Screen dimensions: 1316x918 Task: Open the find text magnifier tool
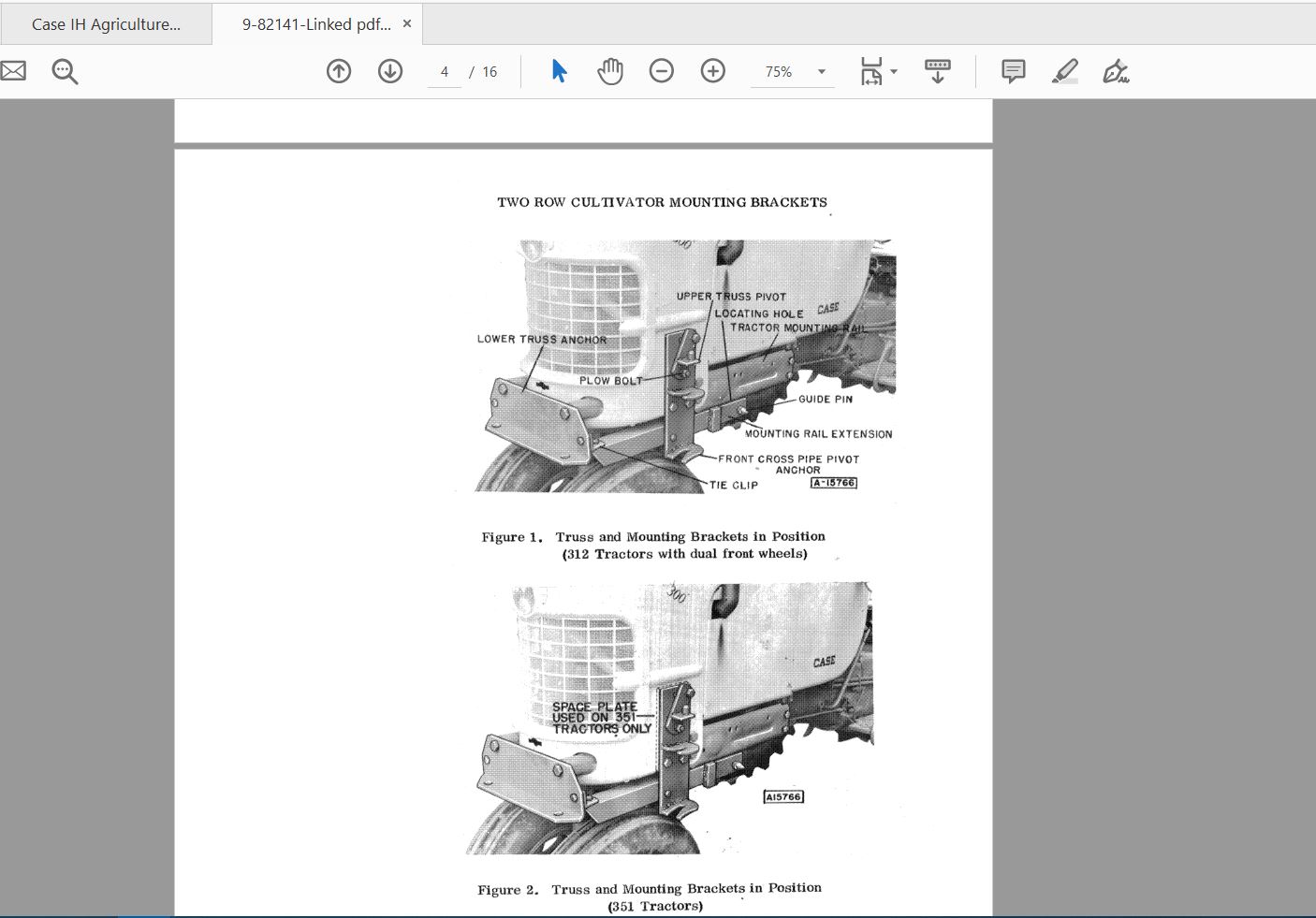pyautogui.click(x=65, y=71)
